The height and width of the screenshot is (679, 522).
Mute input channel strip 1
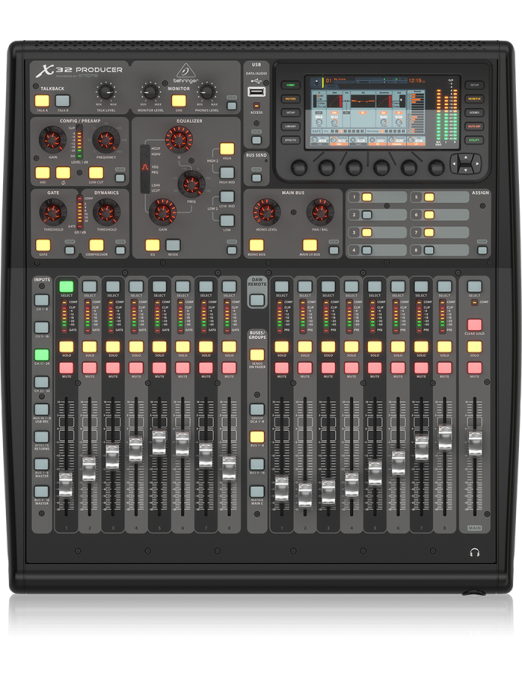(66, 368)
